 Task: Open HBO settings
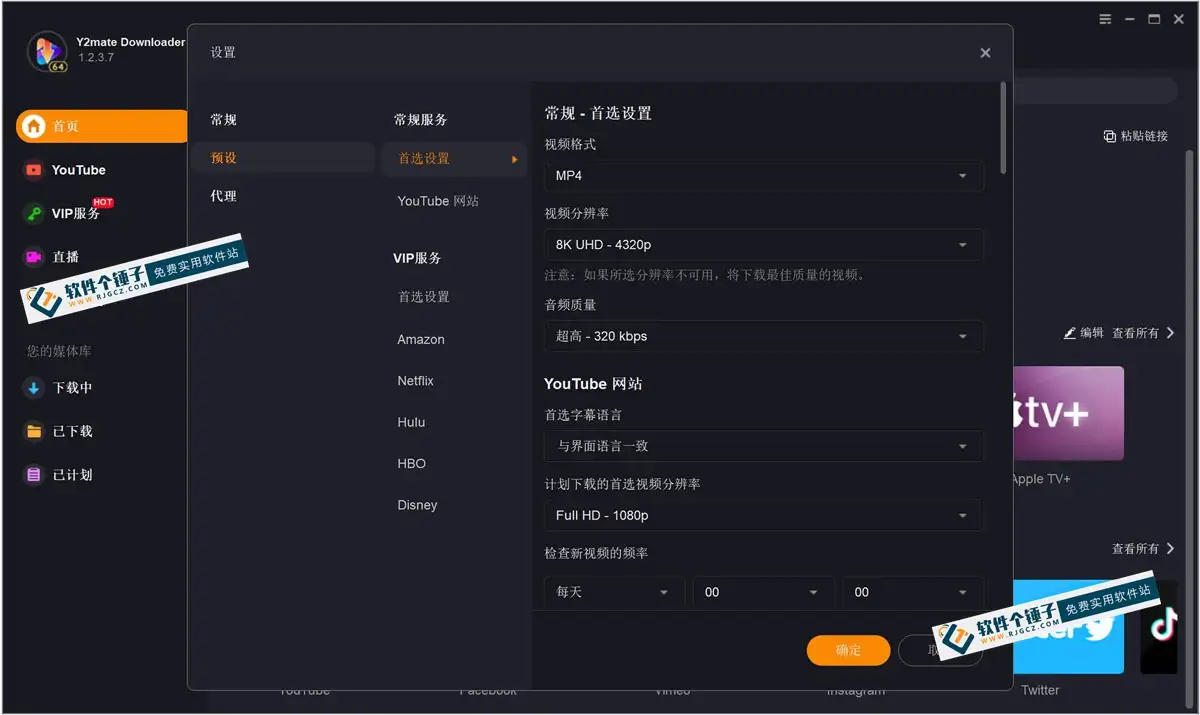coord(412,464)
